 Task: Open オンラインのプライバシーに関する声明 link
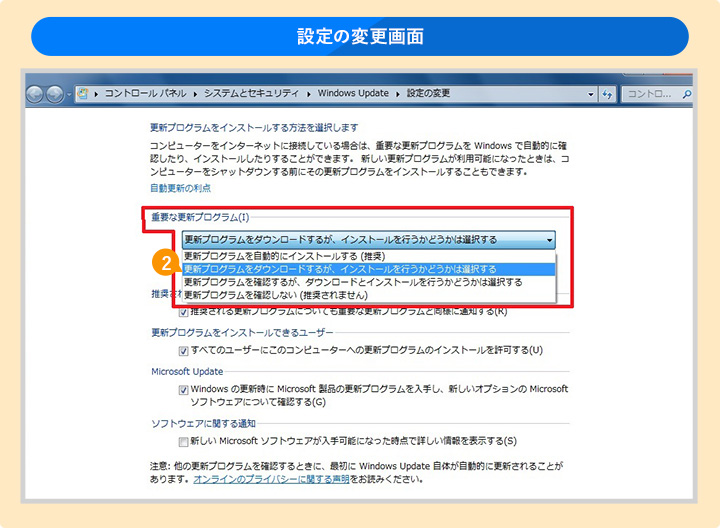270,479
